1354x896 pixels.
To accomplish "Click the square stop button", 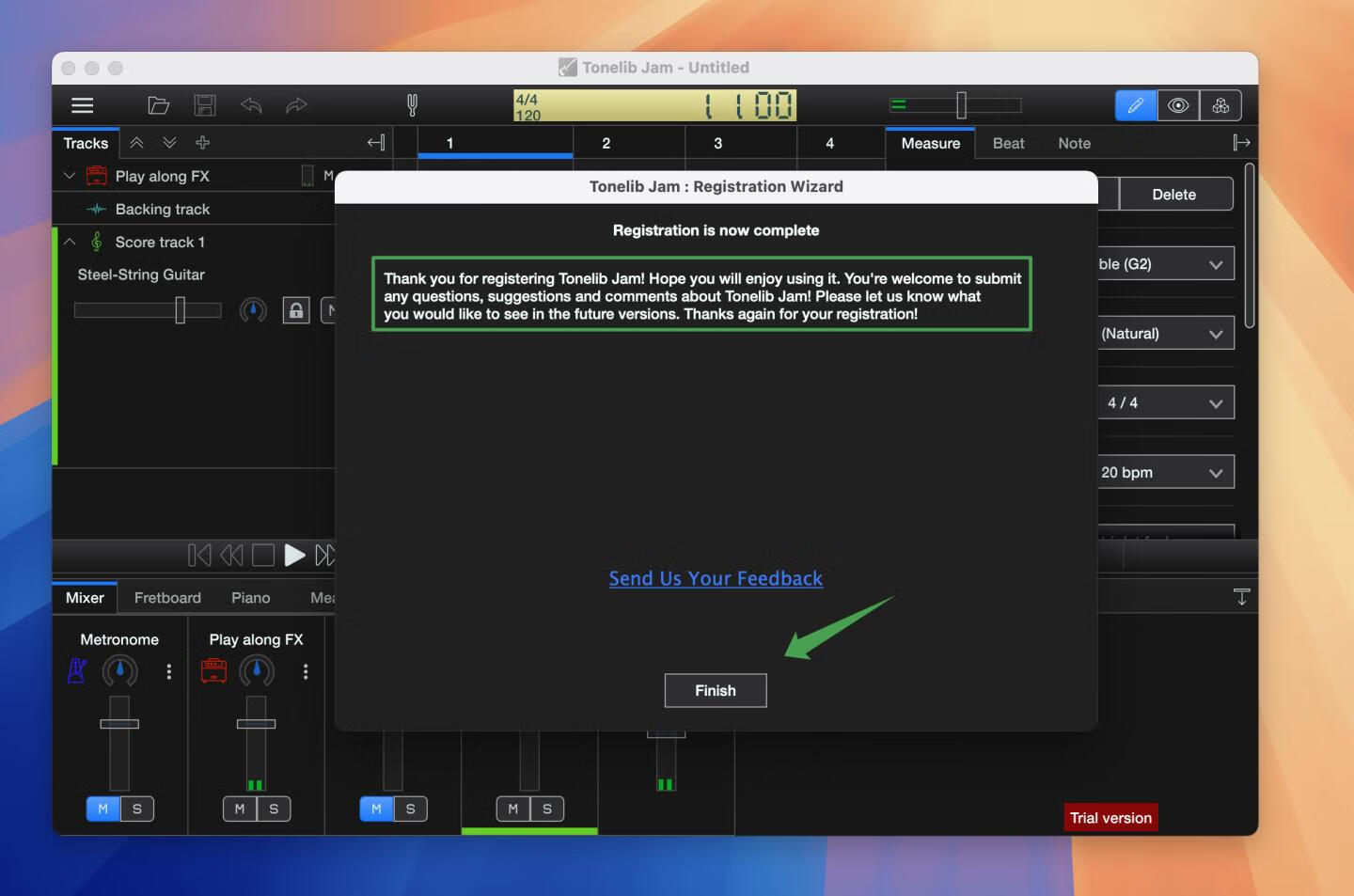I will [x=263, y=555].
